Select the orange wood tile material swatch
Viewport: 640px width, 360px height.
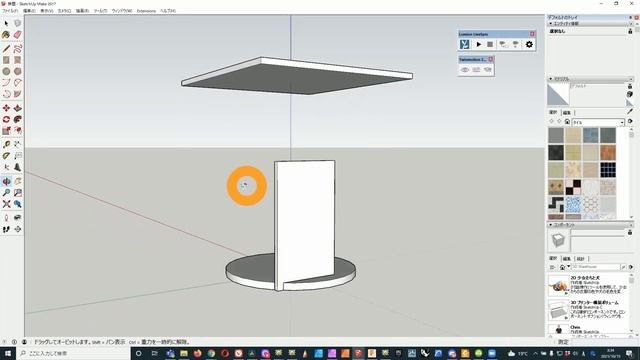(x=608, y=153)
